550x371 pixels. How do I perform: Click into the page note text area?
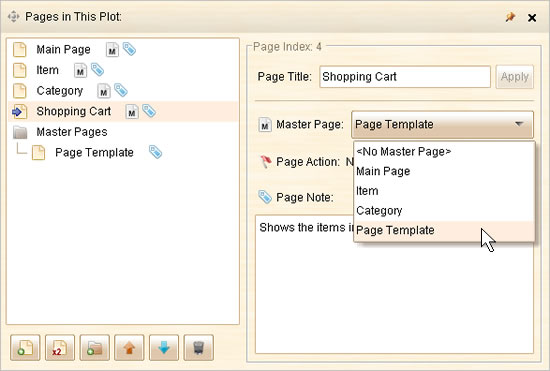click(x=394, y=284)
